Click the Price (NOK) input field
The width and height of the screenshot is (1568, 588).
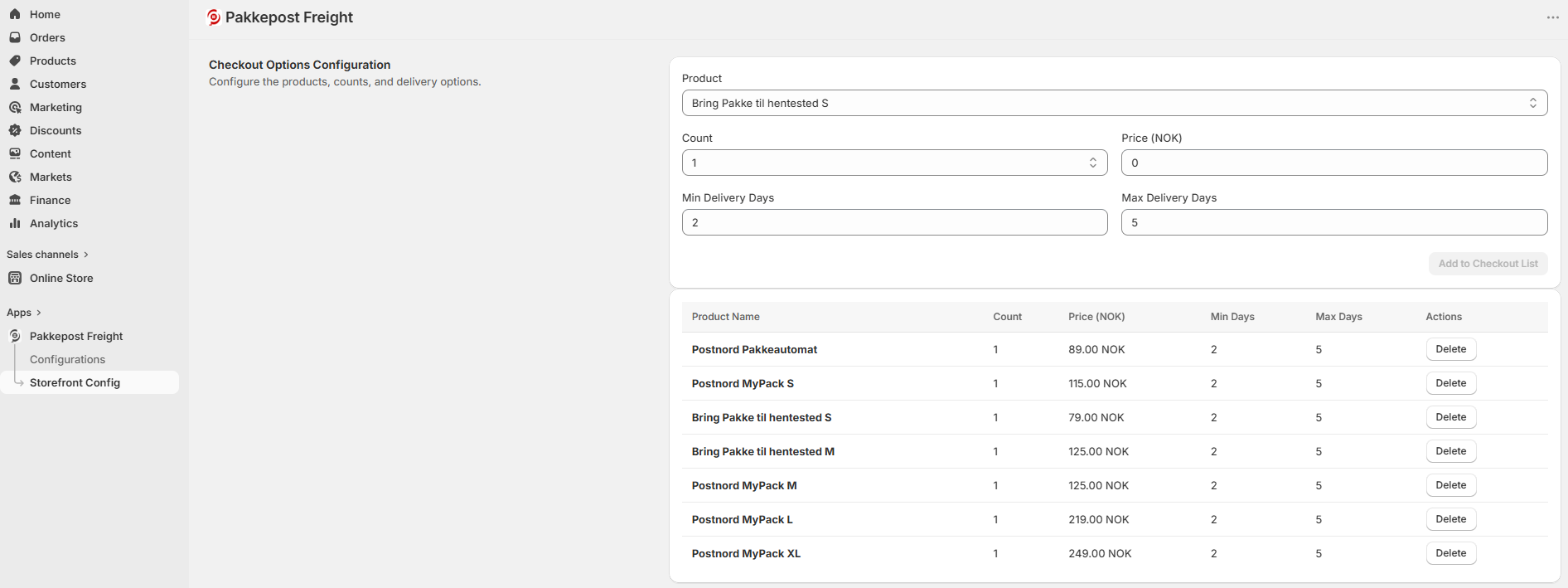pyautogui.click(x=1334, y=163)
